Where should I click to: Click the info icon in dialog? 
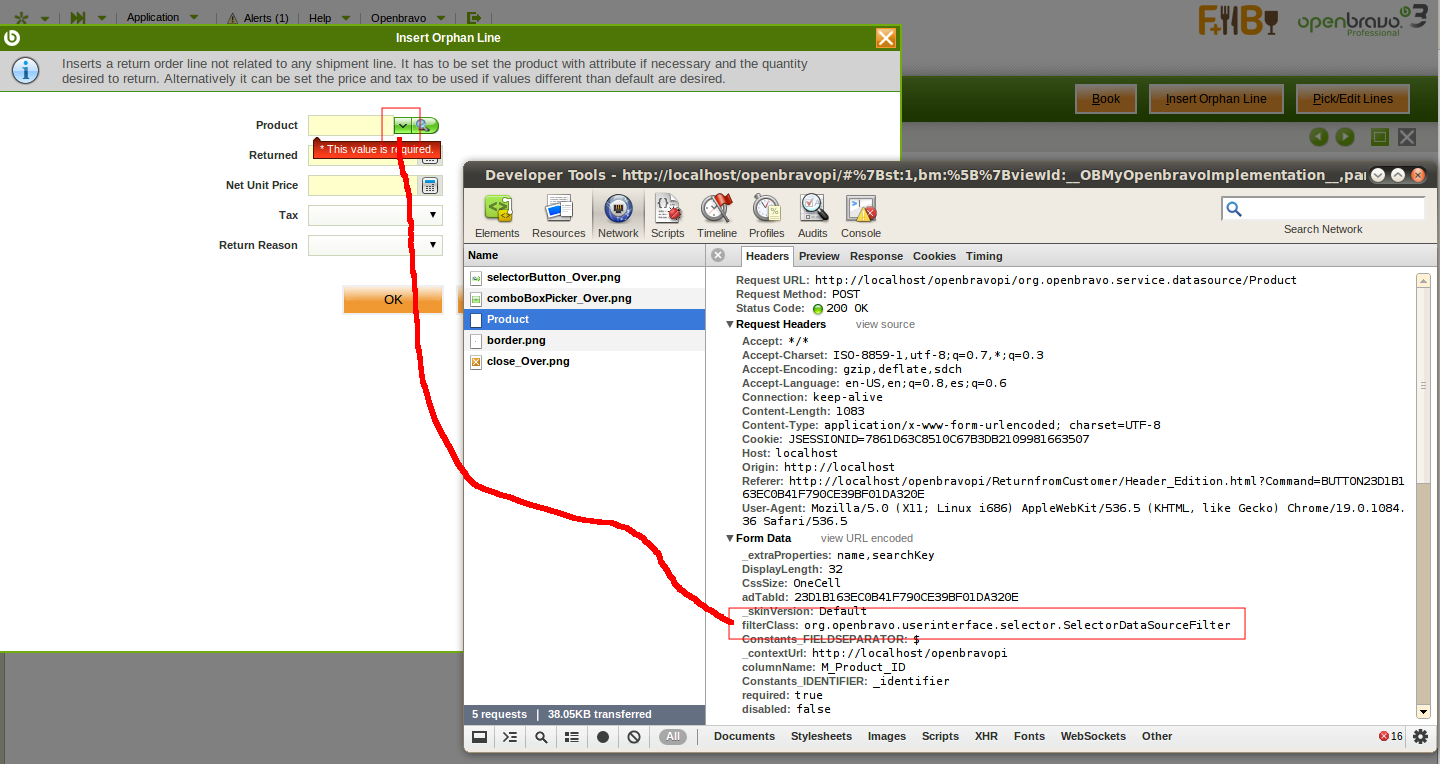(x=24, y=70)
